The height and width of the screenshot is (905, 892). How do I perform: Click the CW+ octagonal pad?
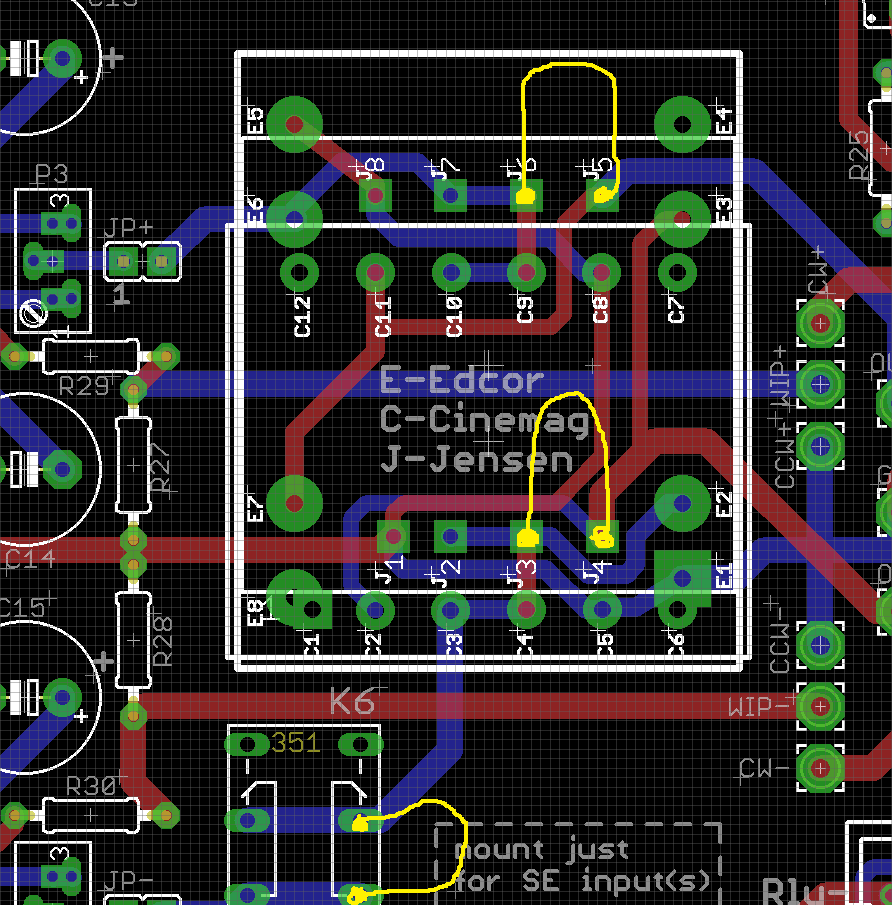click(x=820, y=323)
